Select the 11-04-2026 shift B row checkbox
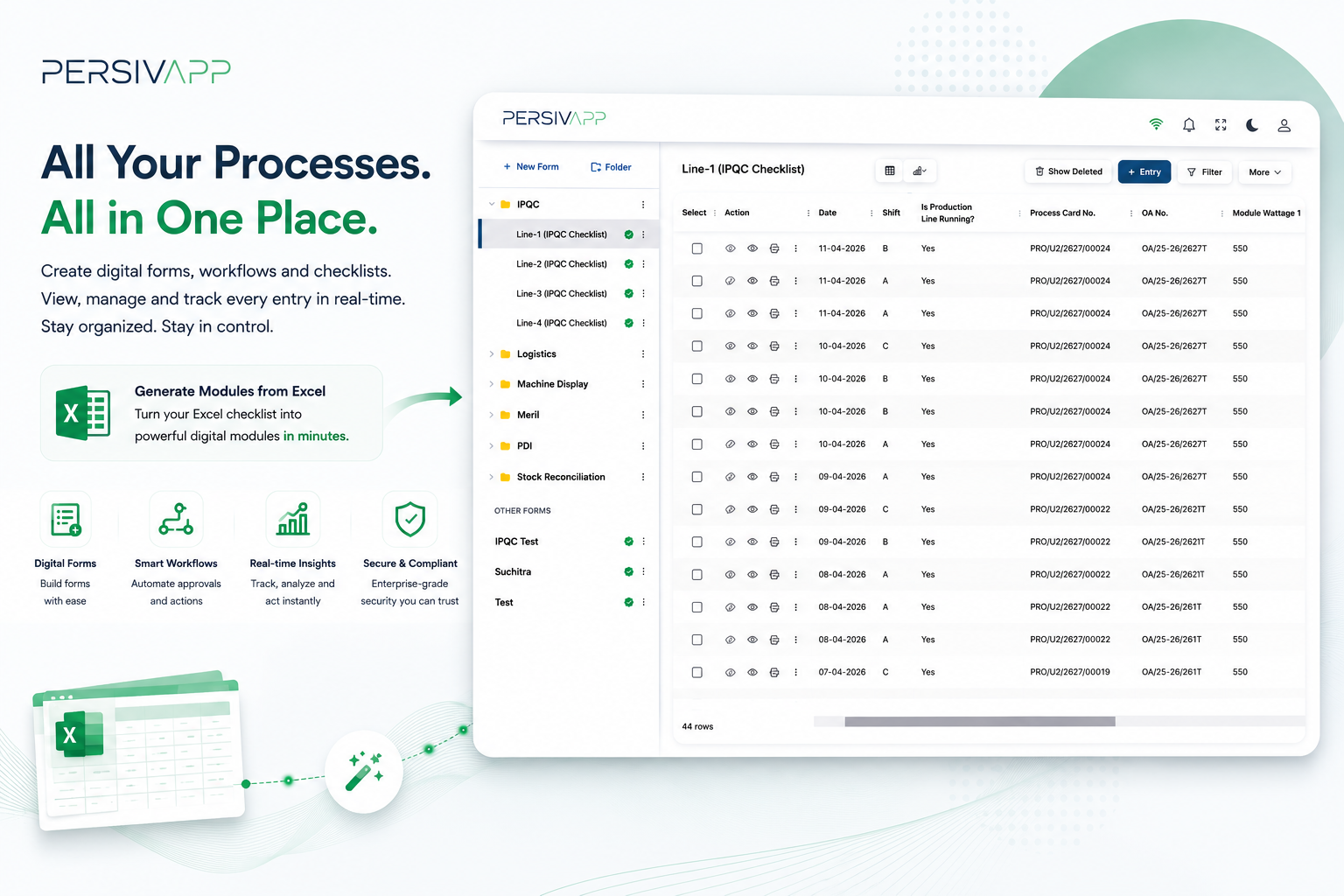Image resolution: width=1344 pixels, height=896 pixels. pos(697,248)
